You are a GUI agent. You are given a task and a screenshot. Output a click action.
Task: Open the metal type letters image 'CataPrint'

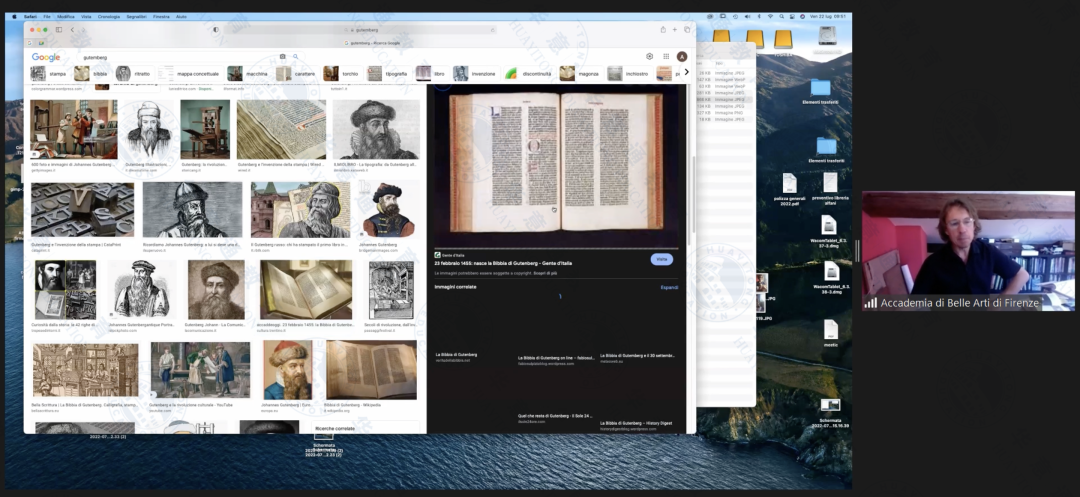tap(83, 209)
